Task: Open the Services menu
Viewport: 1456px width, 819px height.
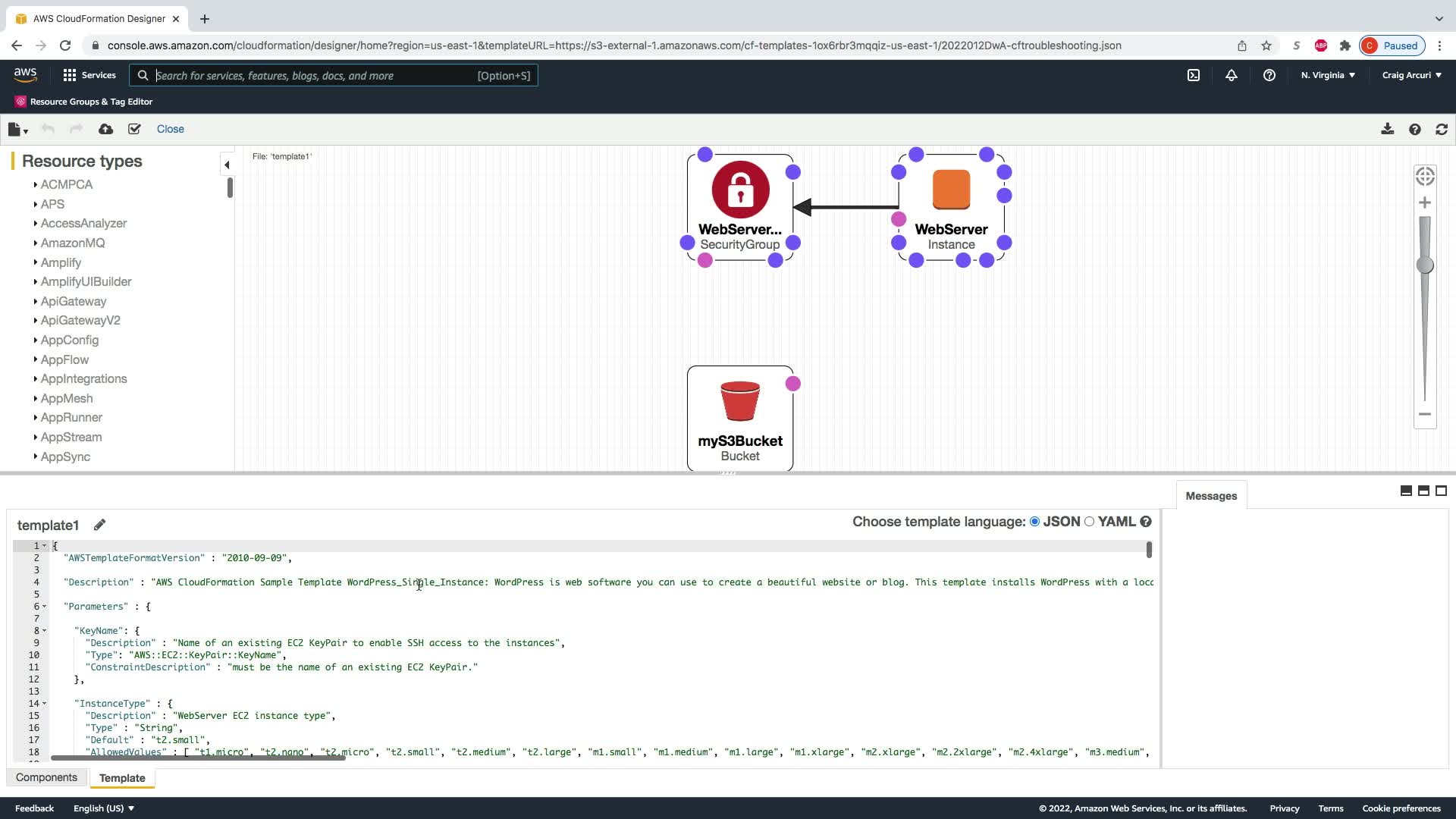Action: pos(89,75)
